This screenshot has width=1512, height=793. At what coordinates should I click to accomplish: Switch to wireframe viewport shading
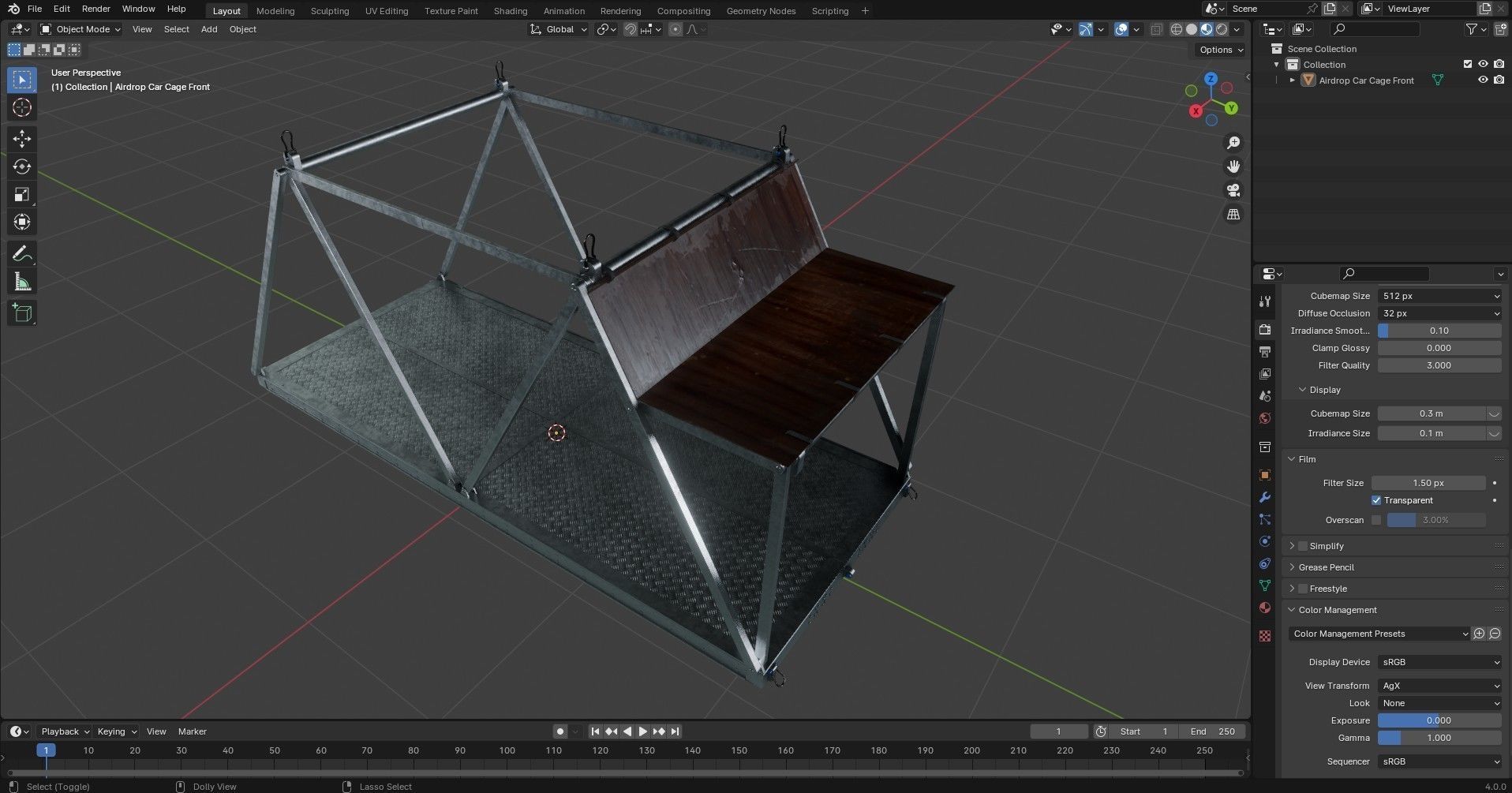[1177, 29]
